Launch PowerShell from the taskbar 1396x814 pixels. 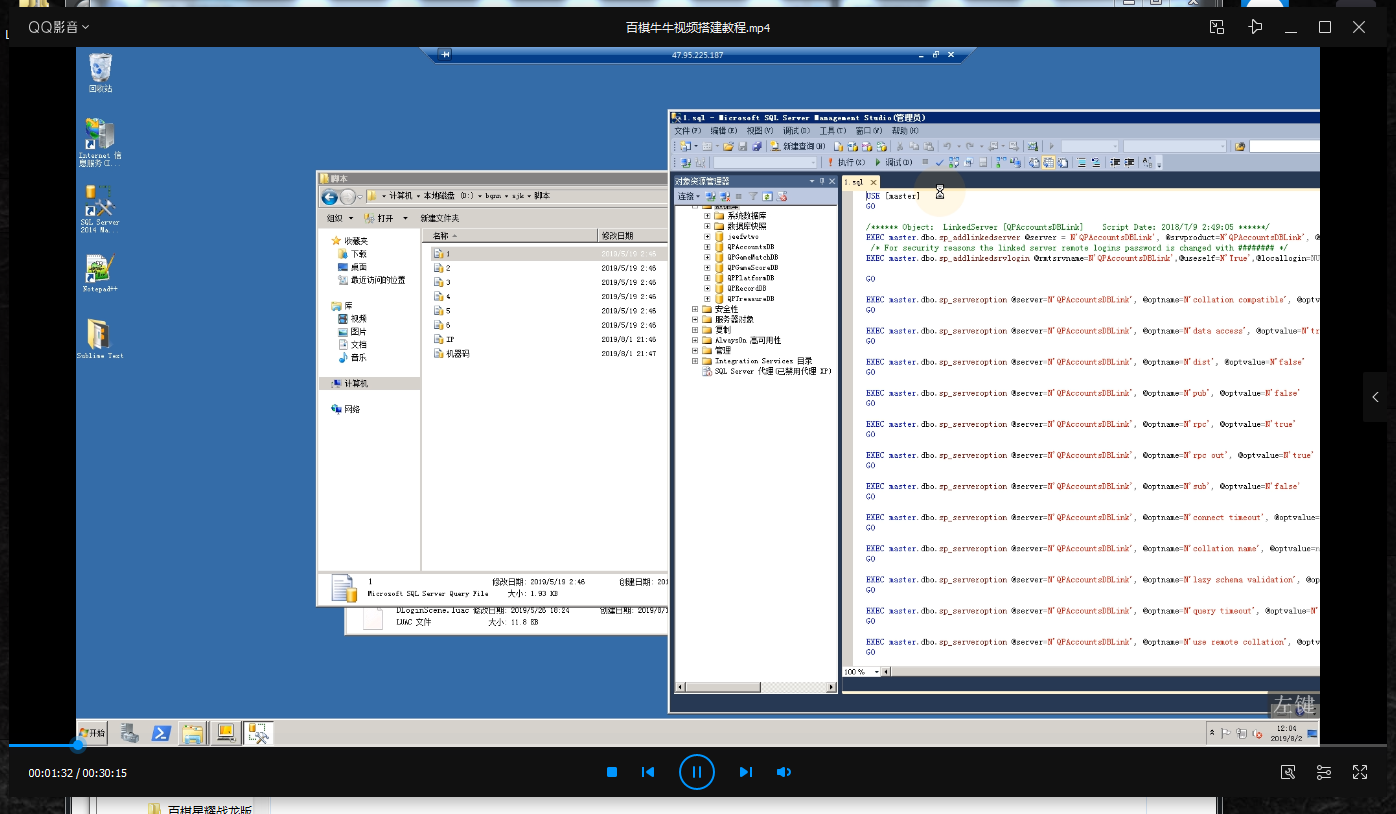160,733
